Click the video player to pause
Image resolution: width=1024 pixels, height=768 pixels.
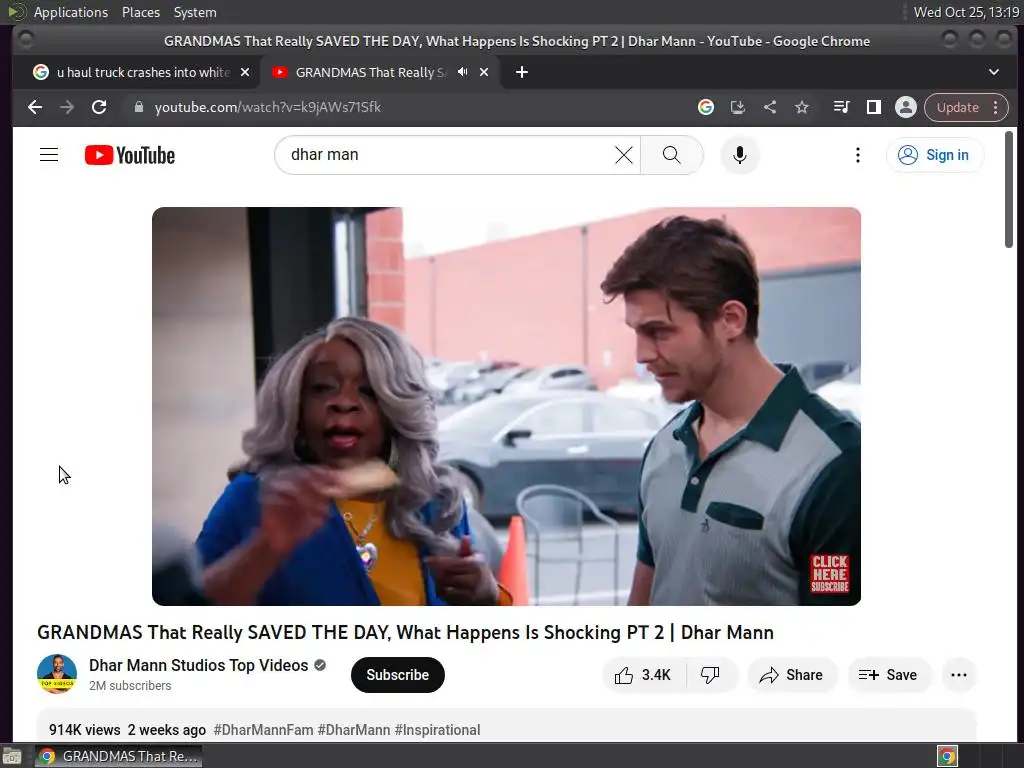(506, 406)
